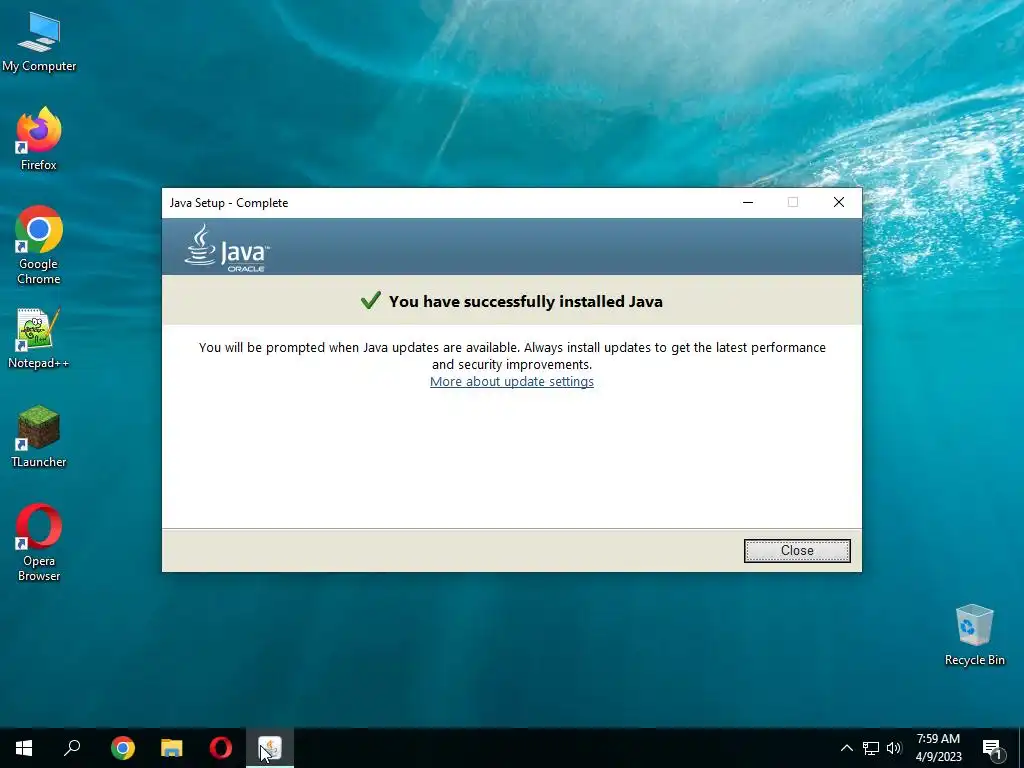The width and height of the screenshot is (1024, 768).
Task: Launch TLauncher from the desktop
Action: (x=39, y=436)
